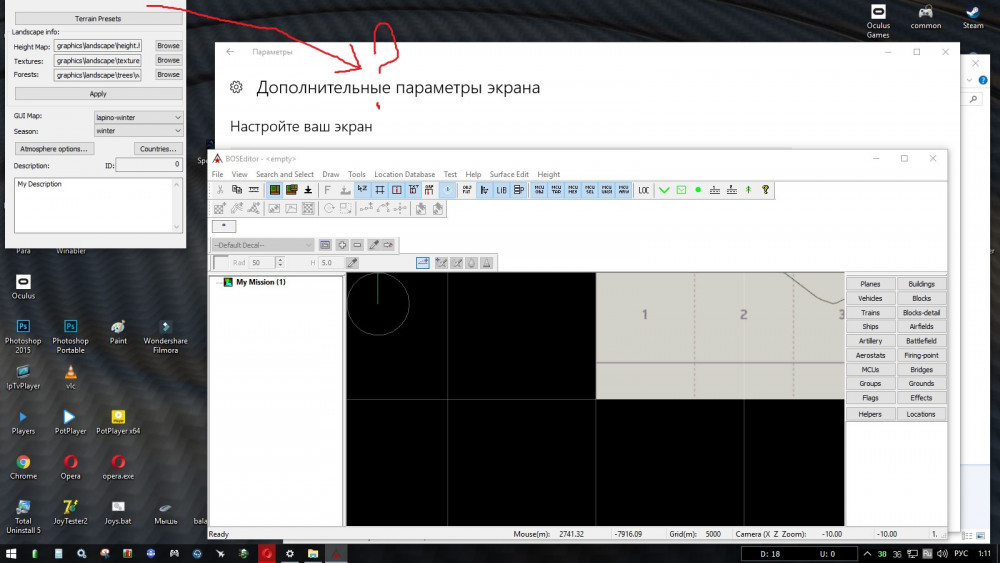The width and height of the screenshot is (1000, 563).
Task: Toggle the green dot toolbar button
Action: (698, 189)
